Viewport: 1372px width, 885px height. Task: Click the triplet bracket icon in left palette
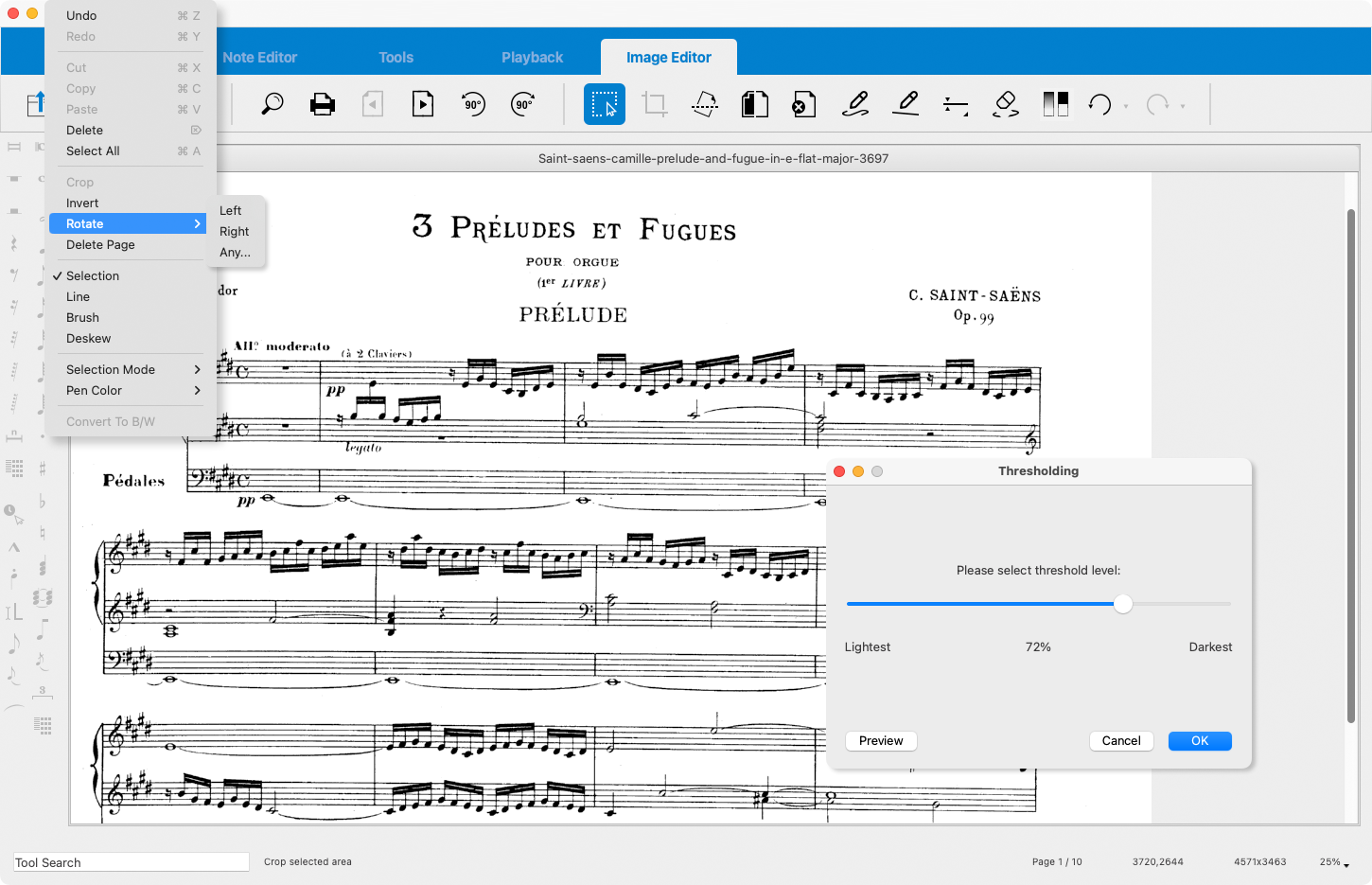point(43,693)
